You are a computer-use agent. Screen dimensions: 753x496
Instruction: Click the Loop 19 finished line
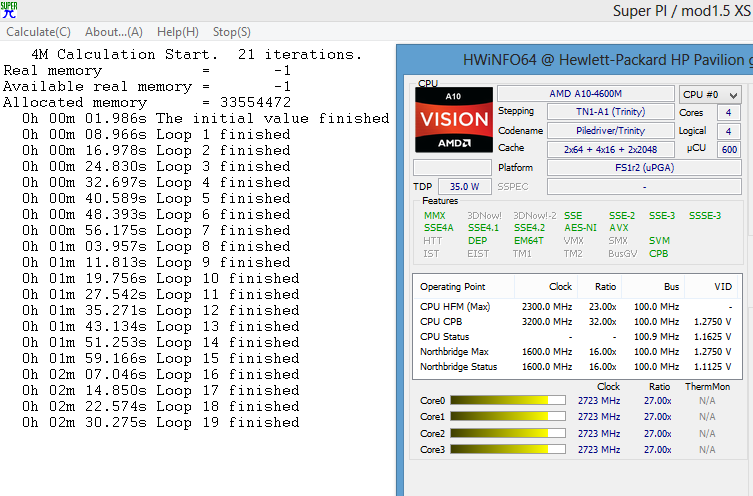(x=160, y=423)
